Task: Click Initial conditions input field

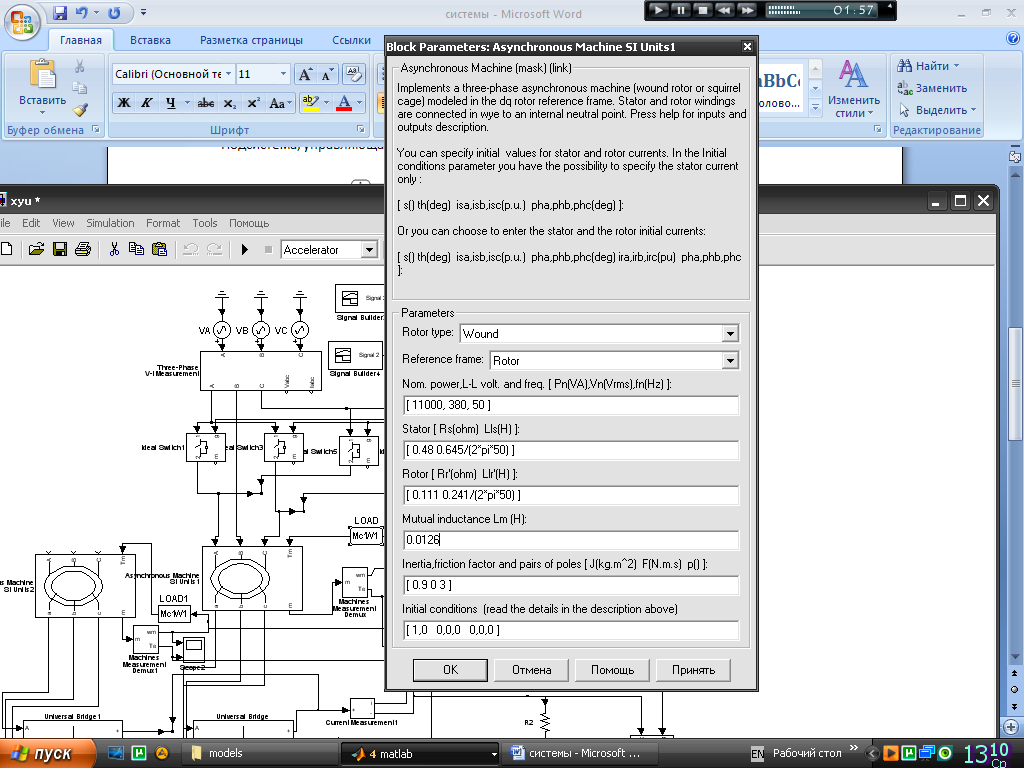Action: click(571, 630)
